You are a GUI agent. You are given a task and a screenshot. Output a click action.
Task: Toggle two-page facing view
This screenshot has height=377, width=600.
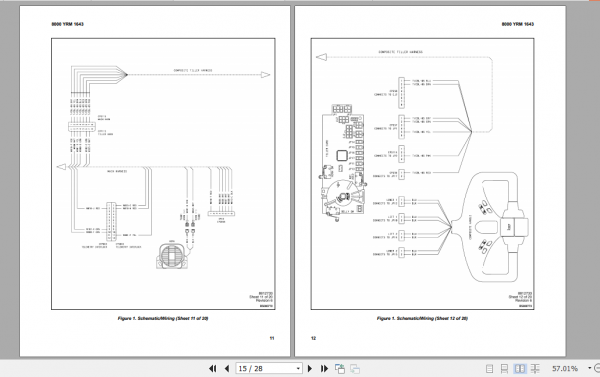pyautogui.click(x=520, y=369)
